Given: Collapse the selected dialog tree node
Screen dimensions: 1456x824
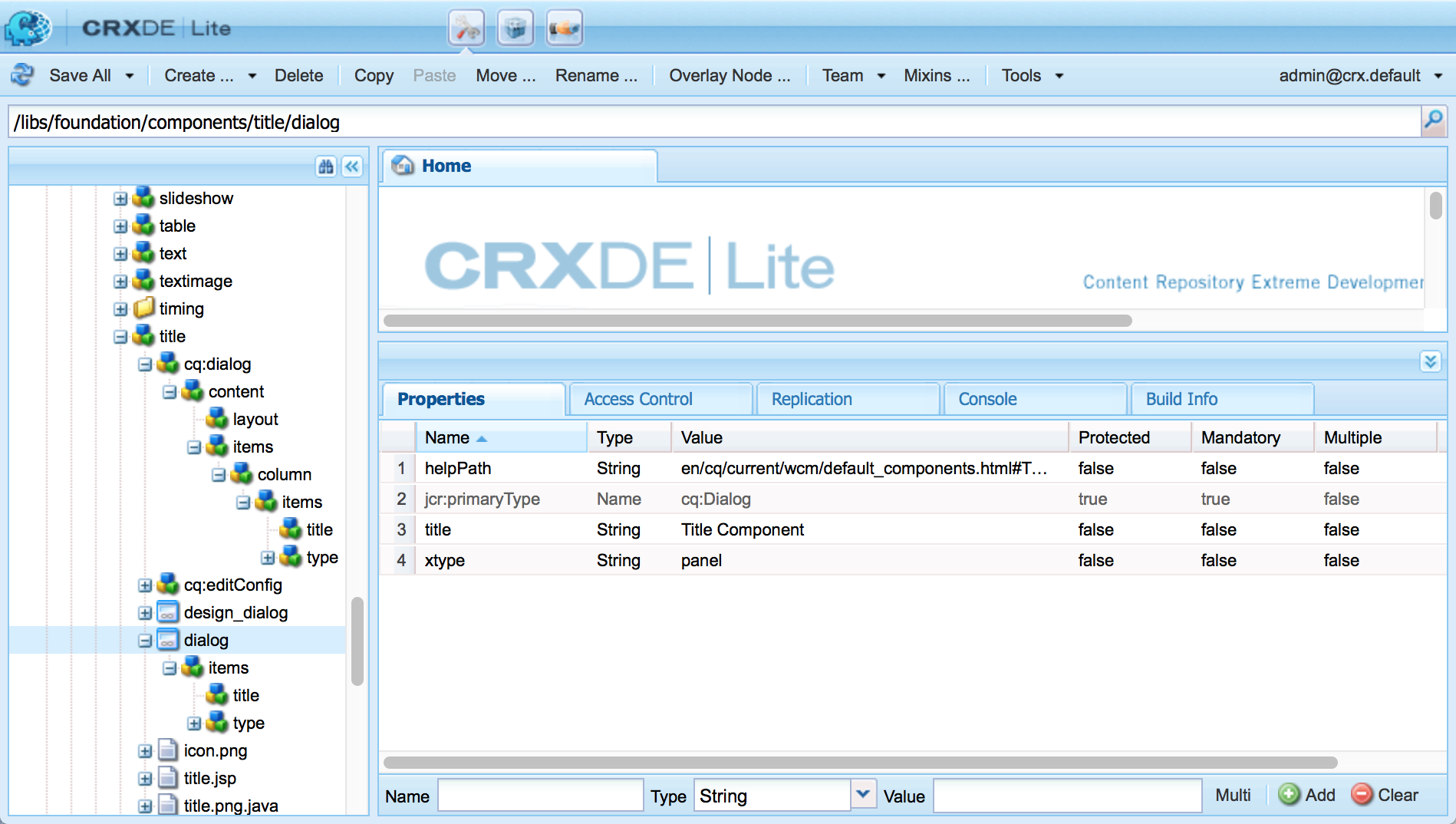Looking at the screenshot, I should [145, 641].
